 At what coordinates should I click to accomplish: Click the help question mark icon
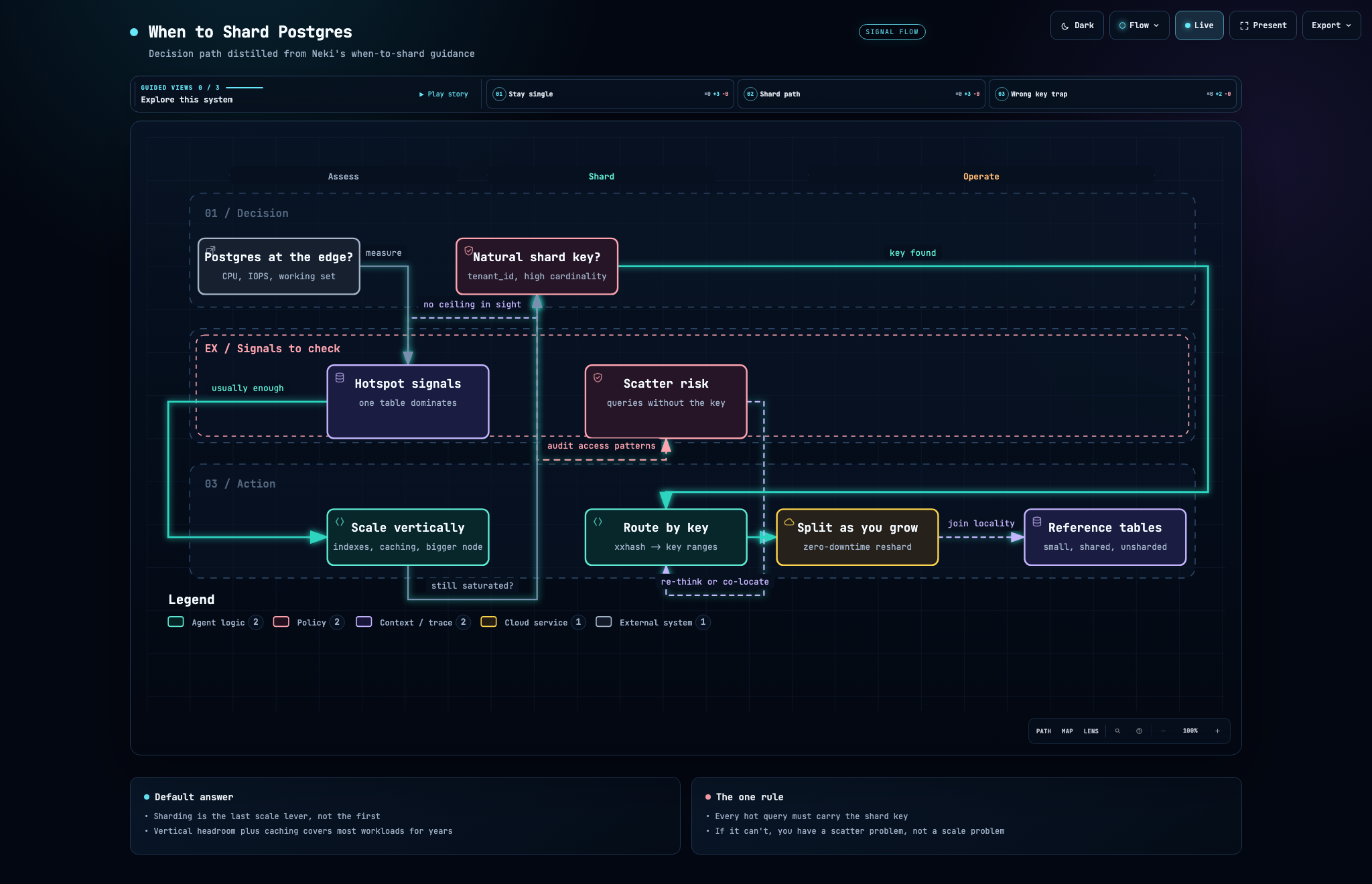[1139, 731]
